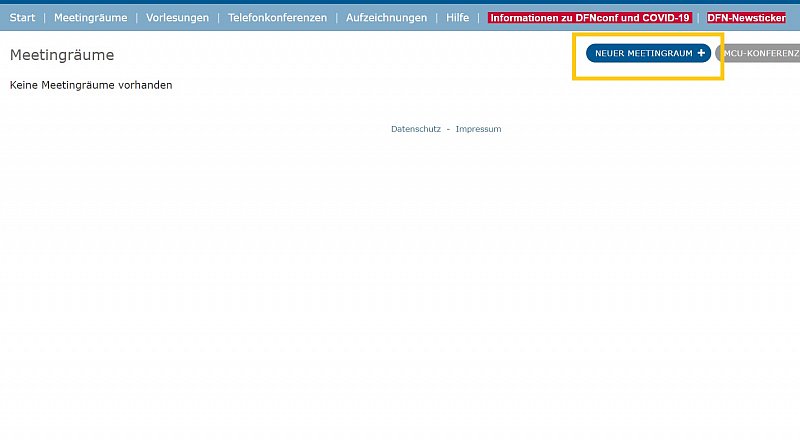800x442 pixels.
Task: Open the Datenschutz link
Action: (416, 129)
